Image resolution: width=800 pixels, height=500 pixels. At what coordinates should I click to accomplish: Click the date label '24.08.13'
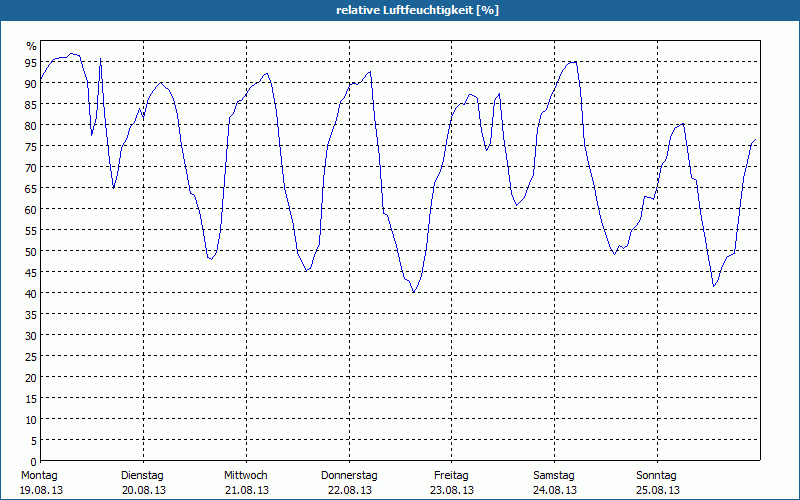coord(555,490)
